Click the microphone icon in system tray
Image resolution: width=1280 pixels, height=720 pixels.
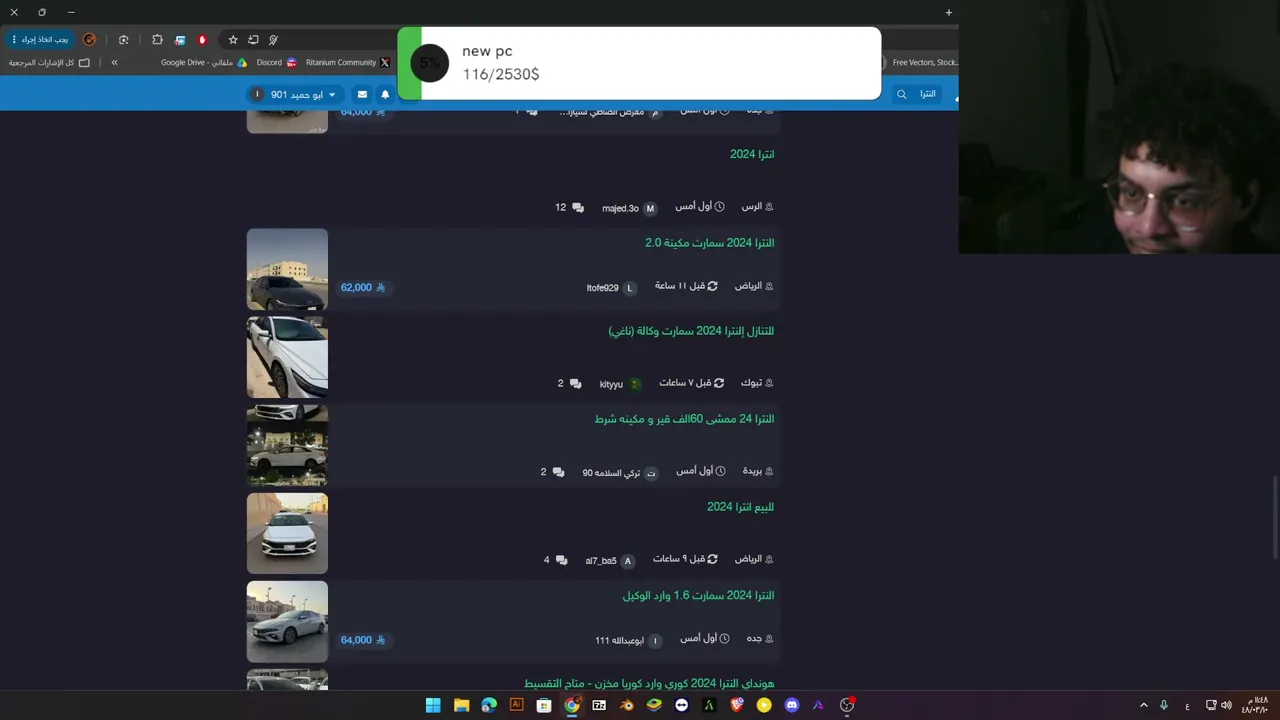(x=1164, y=705)
